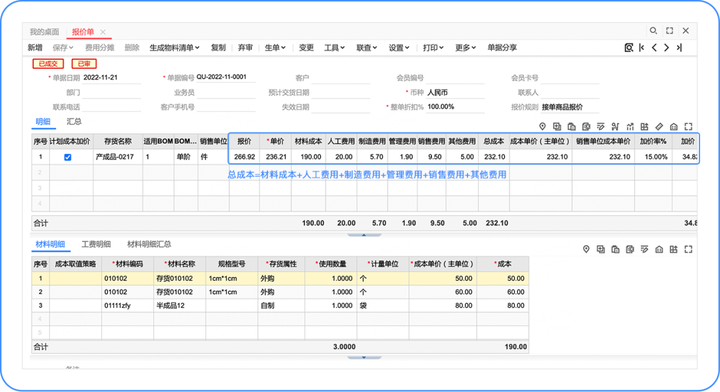
Task: Click the 总成本 column header
Action: [x=494, y=141]
